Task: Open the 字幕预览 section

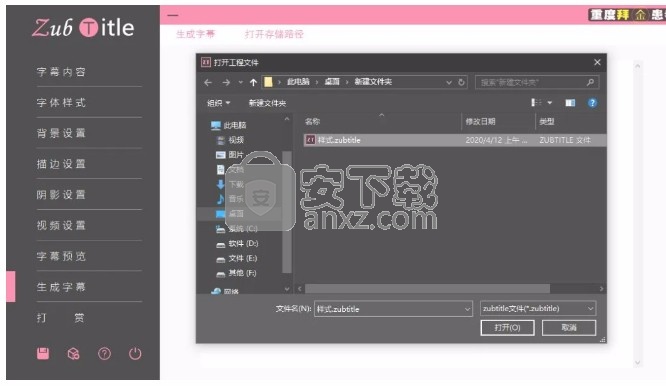Action: pos(61,256)
